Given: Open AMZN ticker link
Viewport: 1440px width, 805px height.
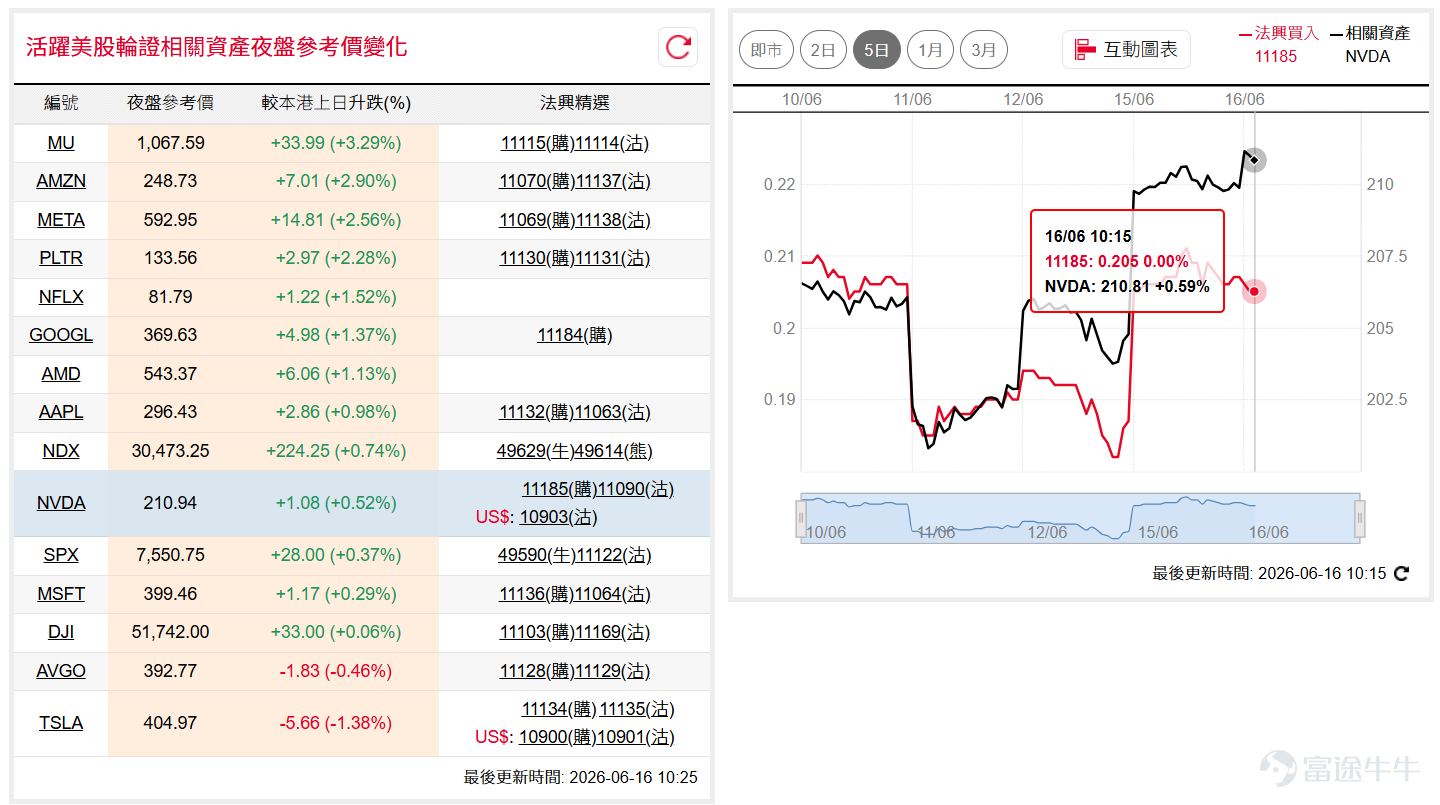Looking at the screenshot, I should 61,181.
